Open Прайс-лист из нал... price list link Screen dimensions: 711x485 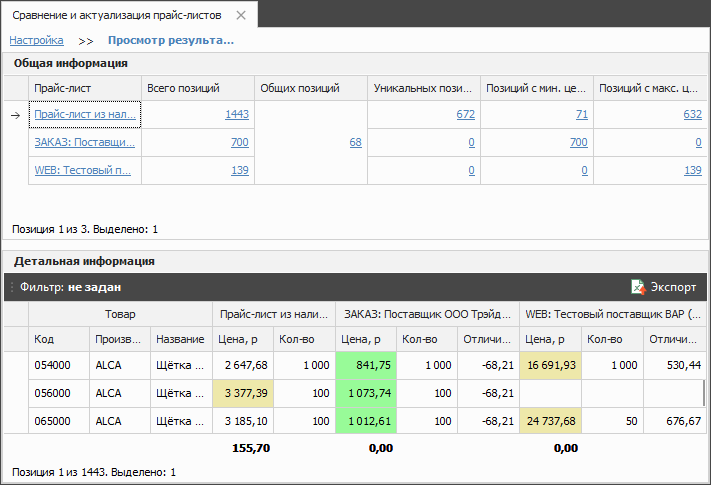85,114
